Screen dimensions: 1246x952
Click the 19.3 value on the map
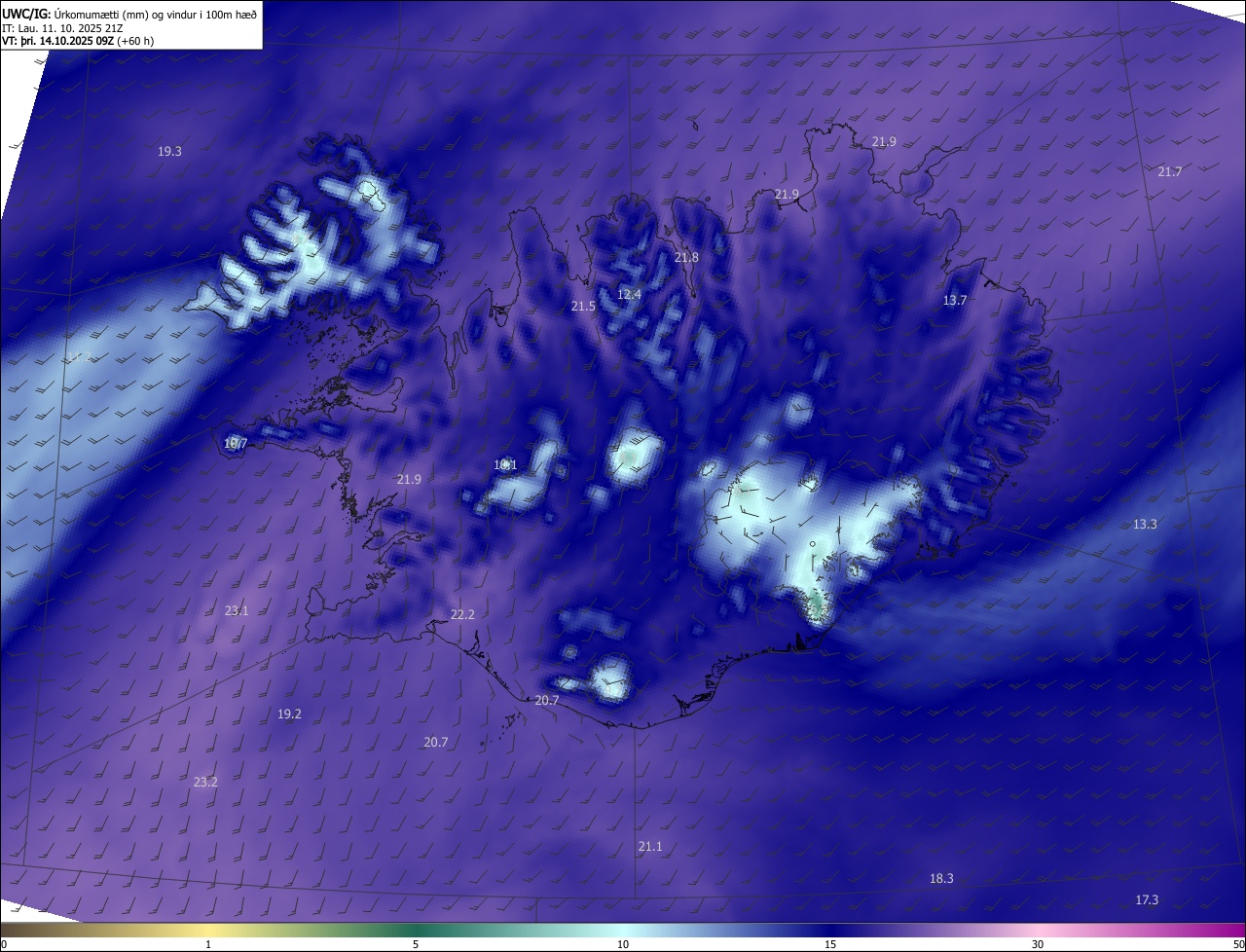(x=169, y=151)
